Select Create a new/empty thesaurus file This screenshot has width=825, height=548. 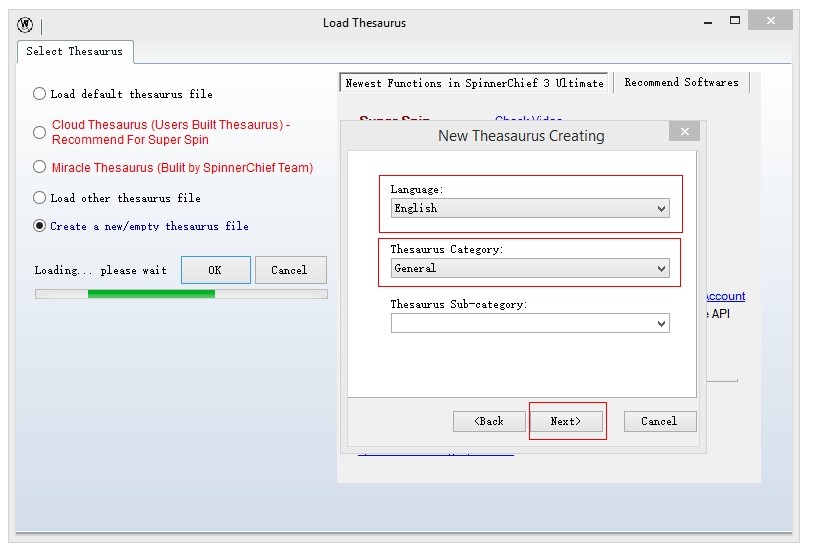40,226
